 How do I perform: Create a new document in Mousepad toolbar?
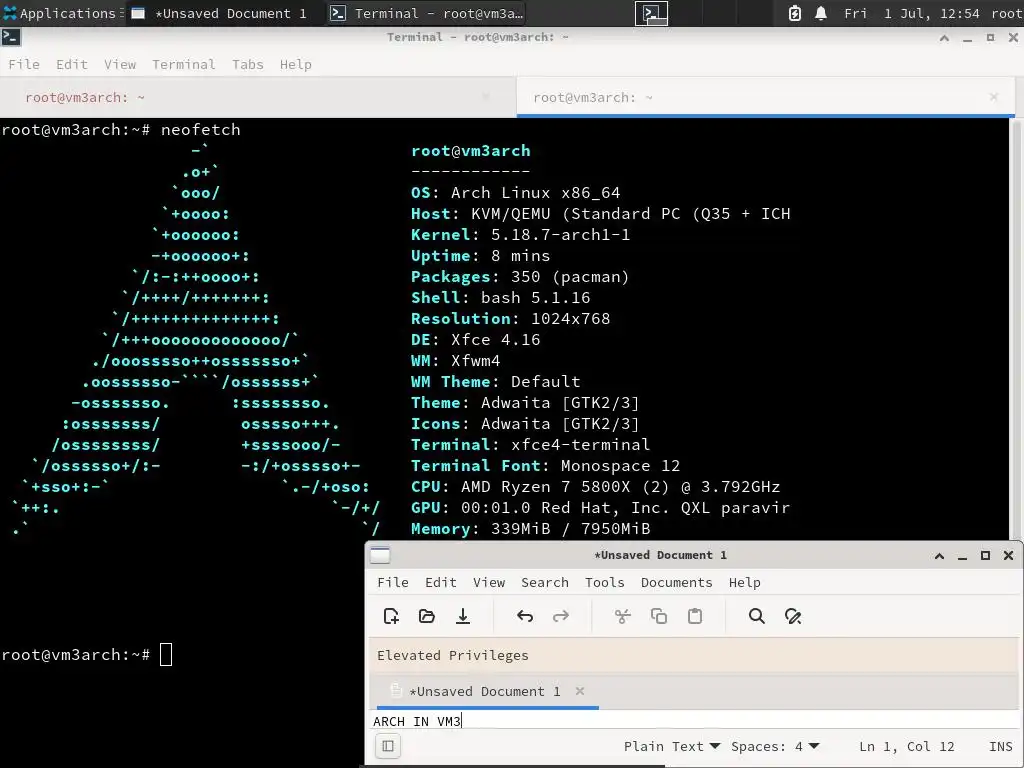391,616
